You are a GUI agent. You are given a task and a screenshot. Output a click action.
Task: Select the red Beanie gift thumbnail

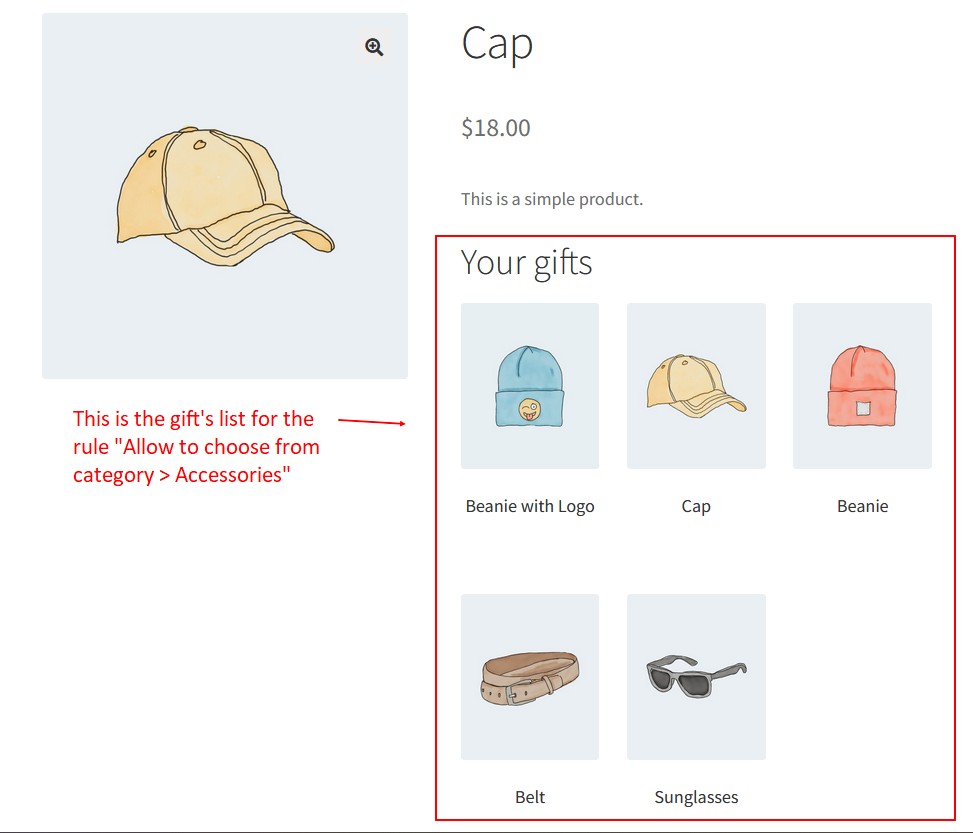click(x=862, y=386)
